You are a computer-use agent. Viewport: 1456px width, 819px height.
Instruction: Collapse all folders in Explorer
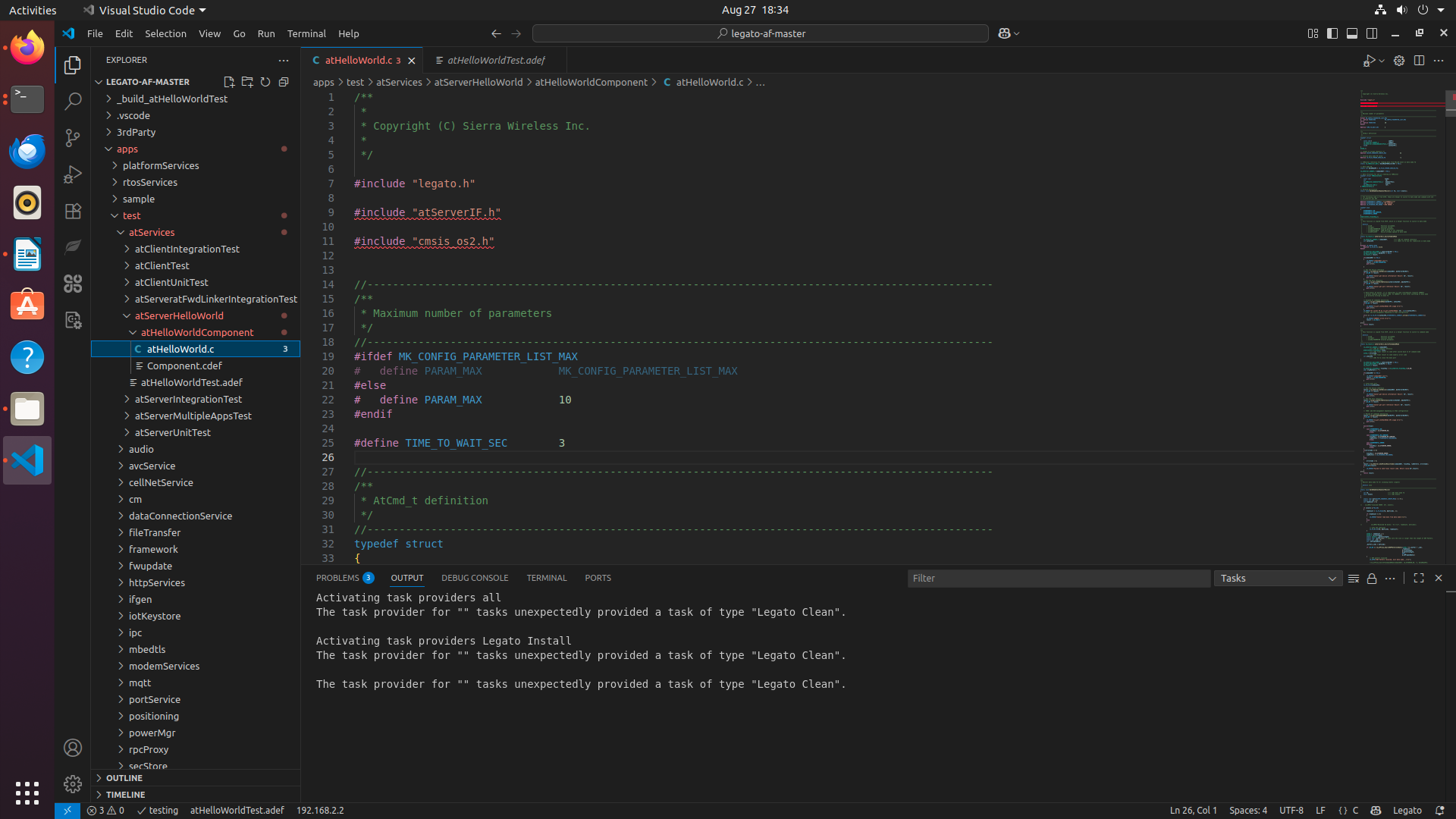[284, 82]
